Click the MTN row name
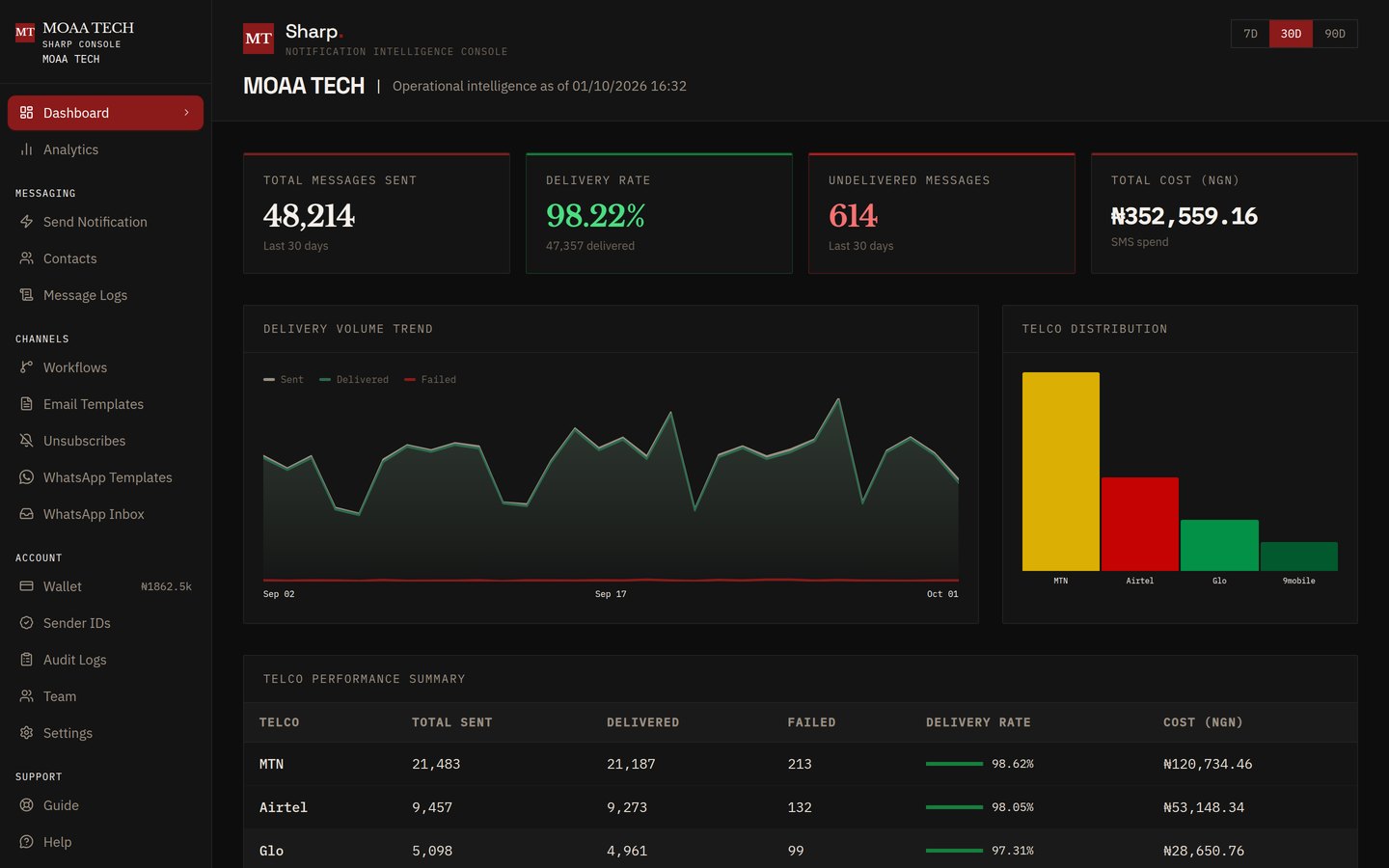The height and width of the screenshot is (868, 1389). tap(271, 764)
